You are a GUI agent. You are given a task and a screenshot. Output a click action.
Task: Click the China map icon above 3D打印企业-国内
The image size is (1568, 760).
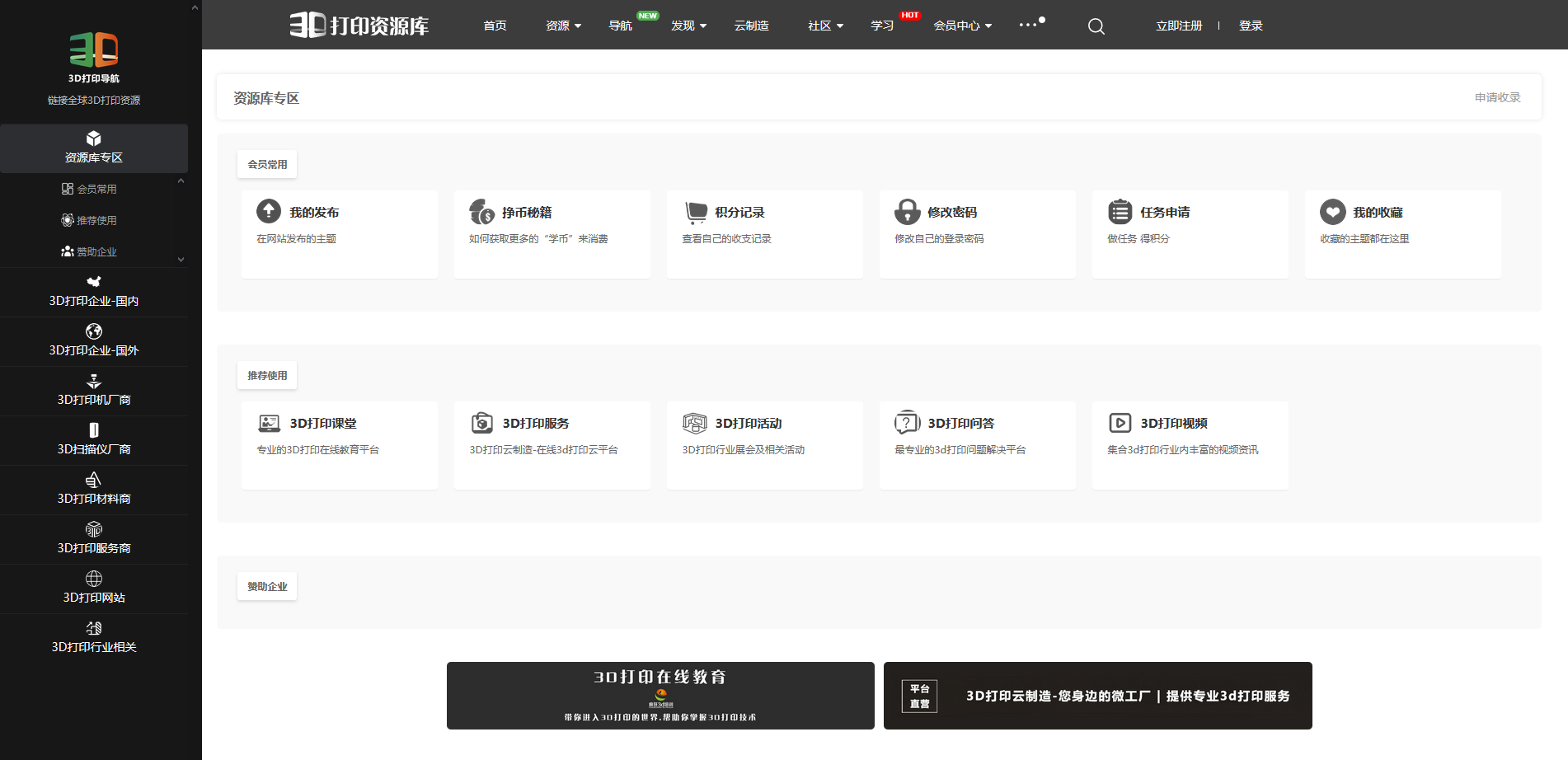tap(94, 281)
